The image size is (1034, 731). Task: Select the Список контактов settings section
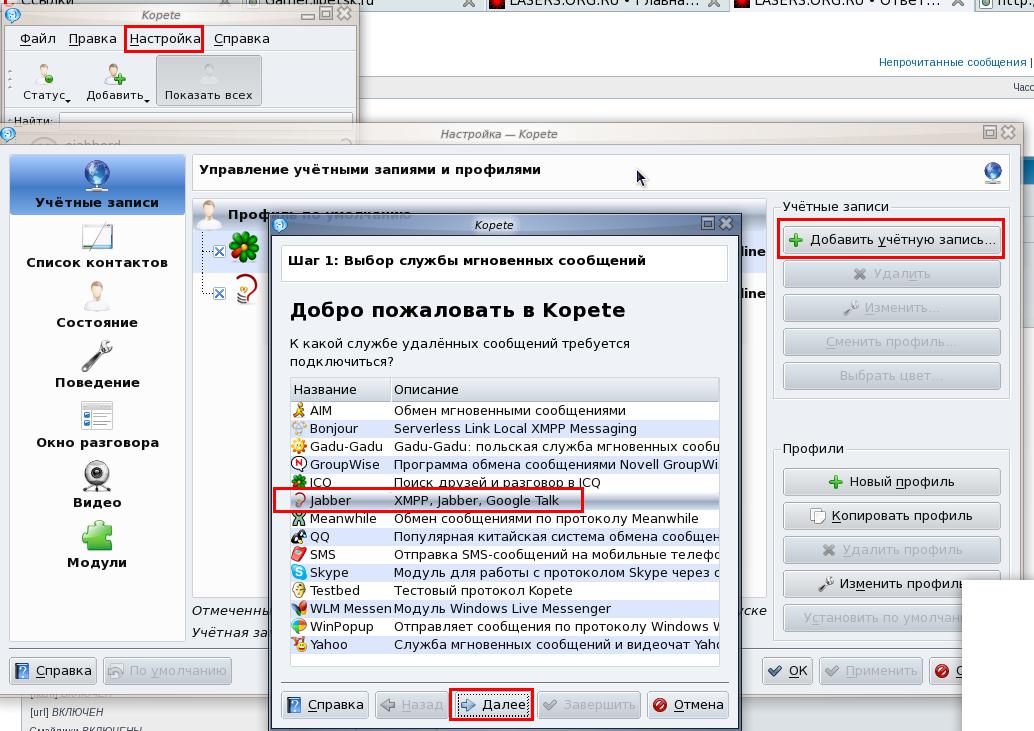[x=97, y=247]
